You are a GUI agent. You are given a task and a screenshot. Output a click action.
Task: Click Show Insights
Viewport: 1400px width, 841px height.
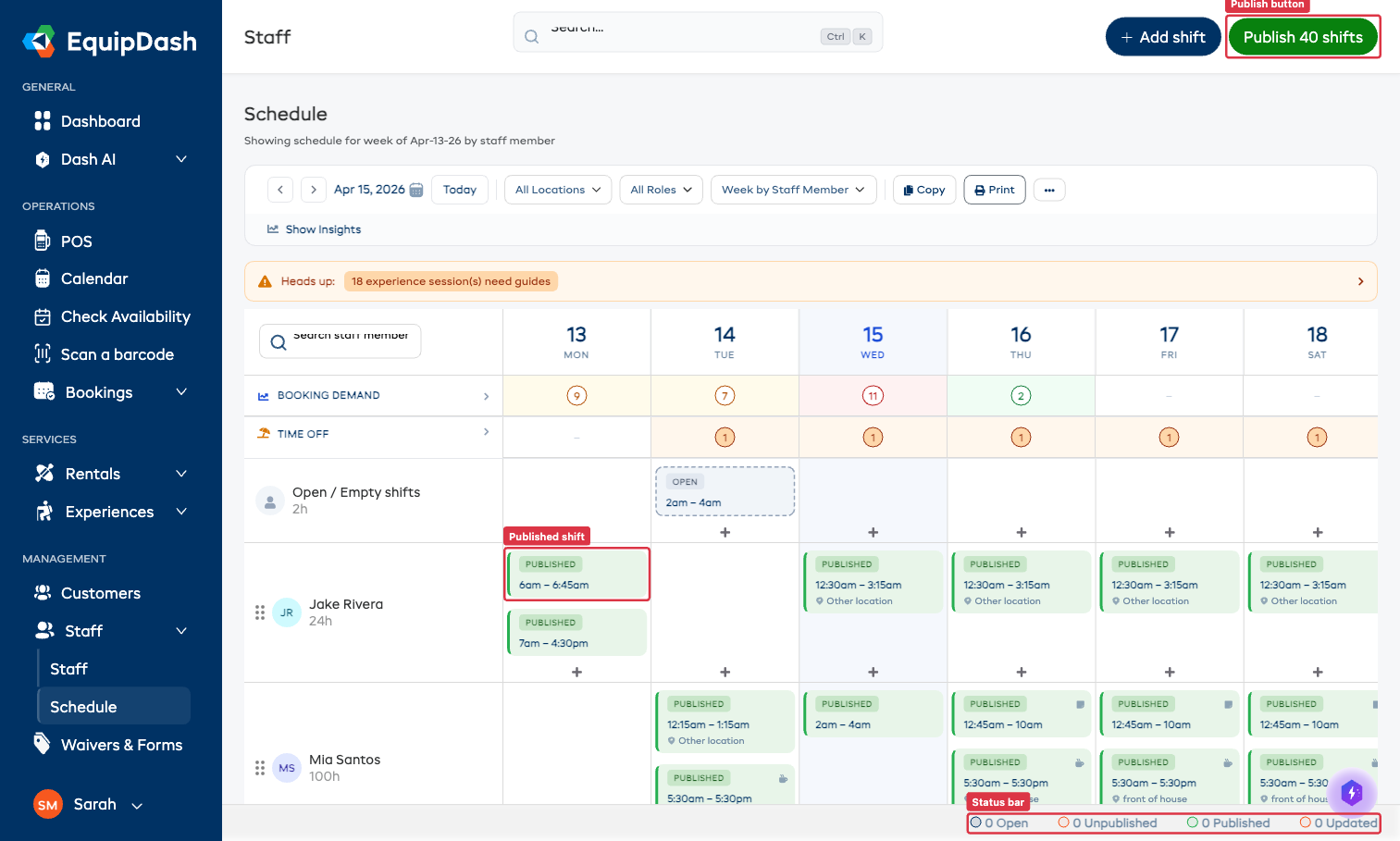pos(315,229)
